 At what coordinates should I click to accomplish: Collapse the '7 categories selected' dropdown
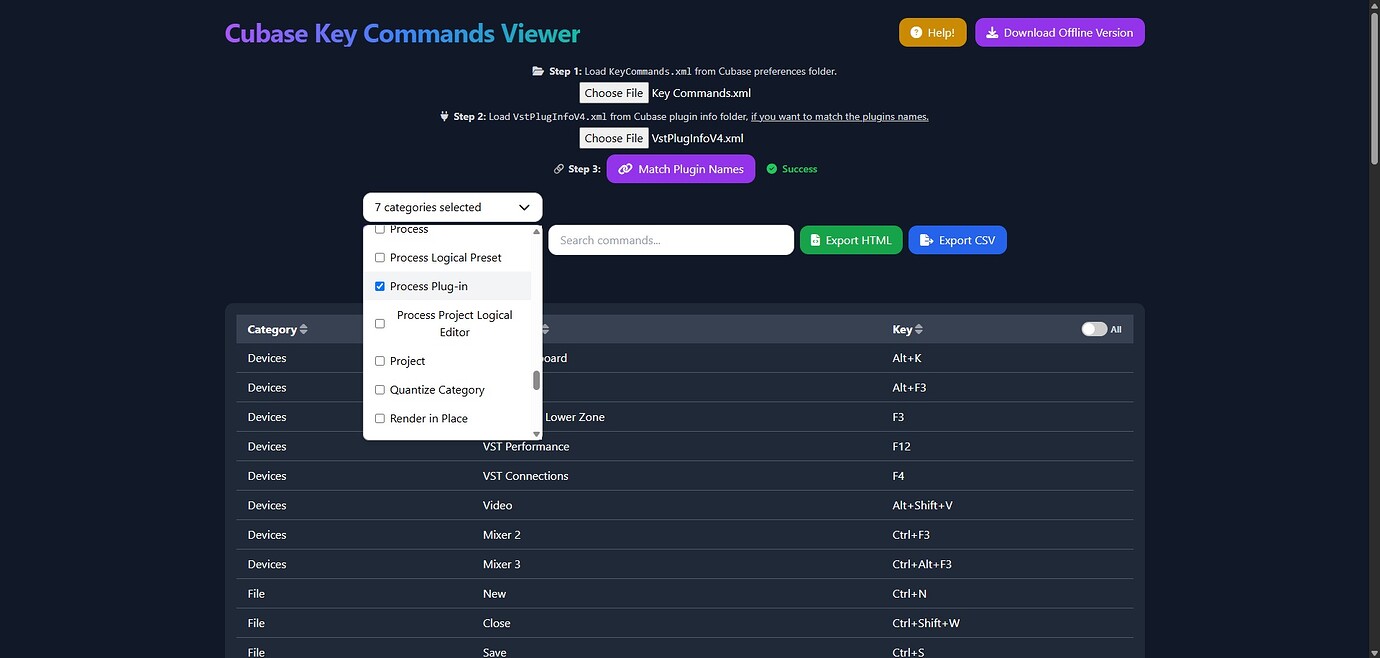click(452, 207)
